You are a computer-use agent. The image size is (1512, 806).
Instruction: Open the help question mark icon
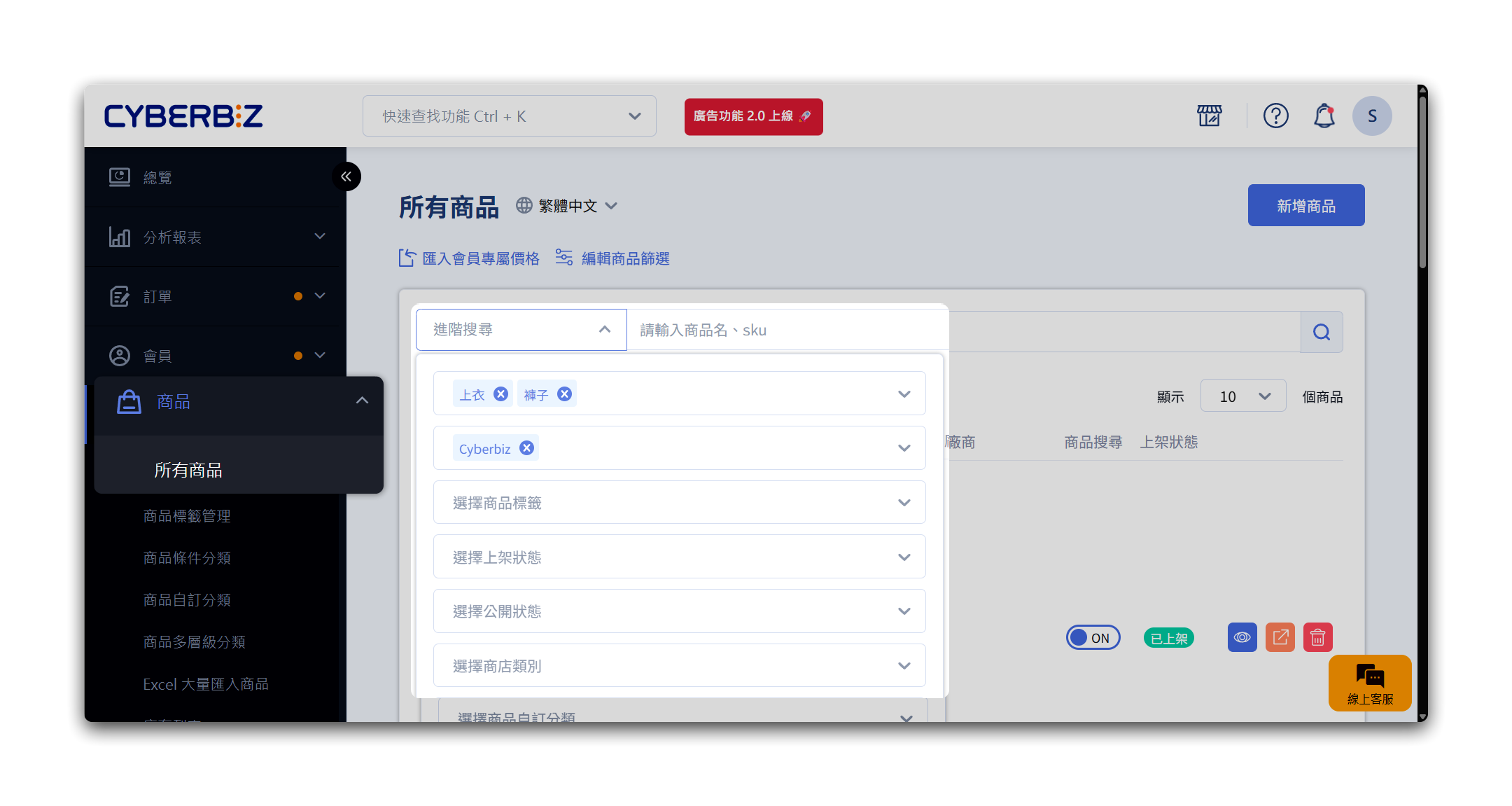point(1275,116)
